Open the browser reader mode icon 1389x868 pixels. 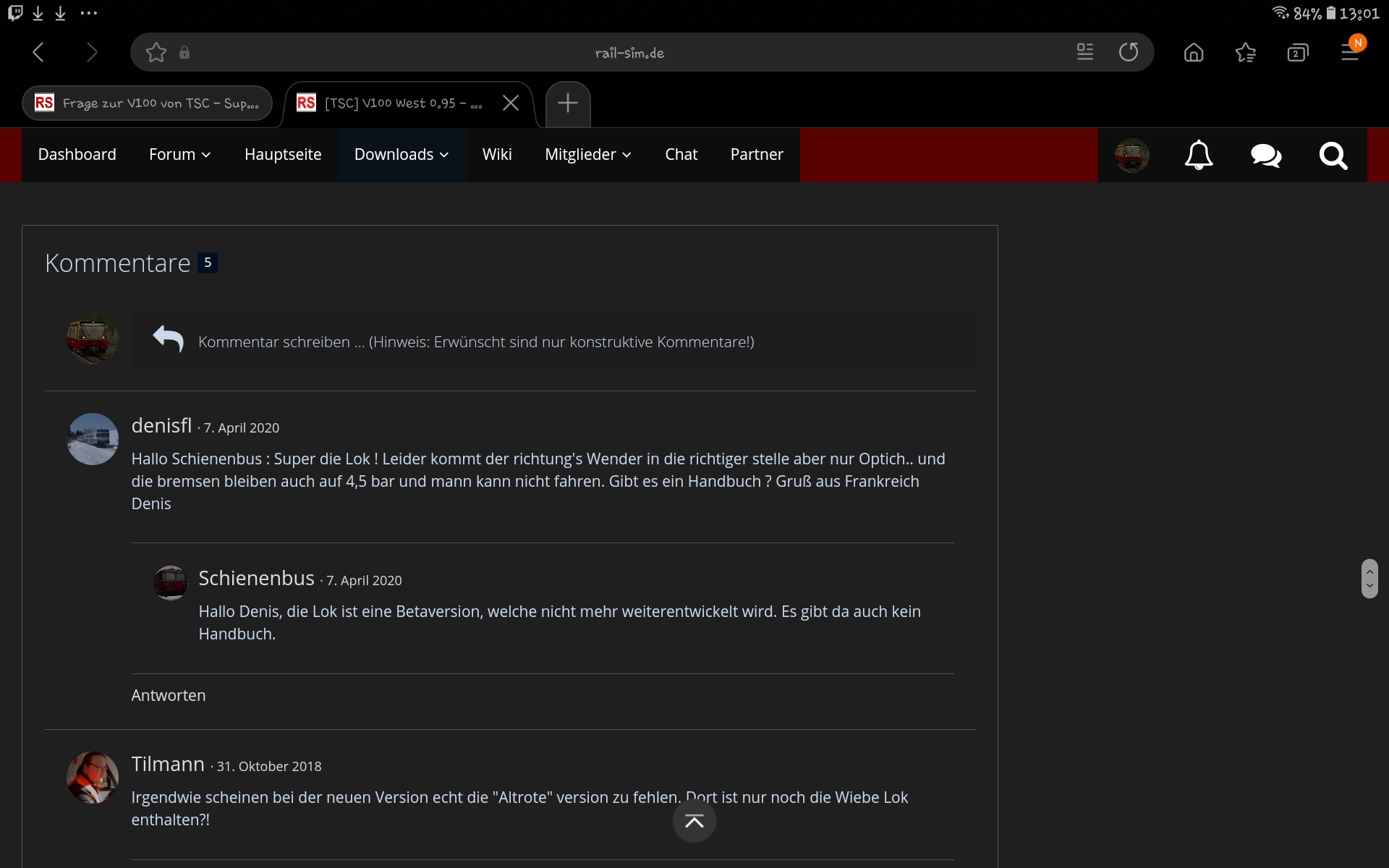[x=1084, y=52]
